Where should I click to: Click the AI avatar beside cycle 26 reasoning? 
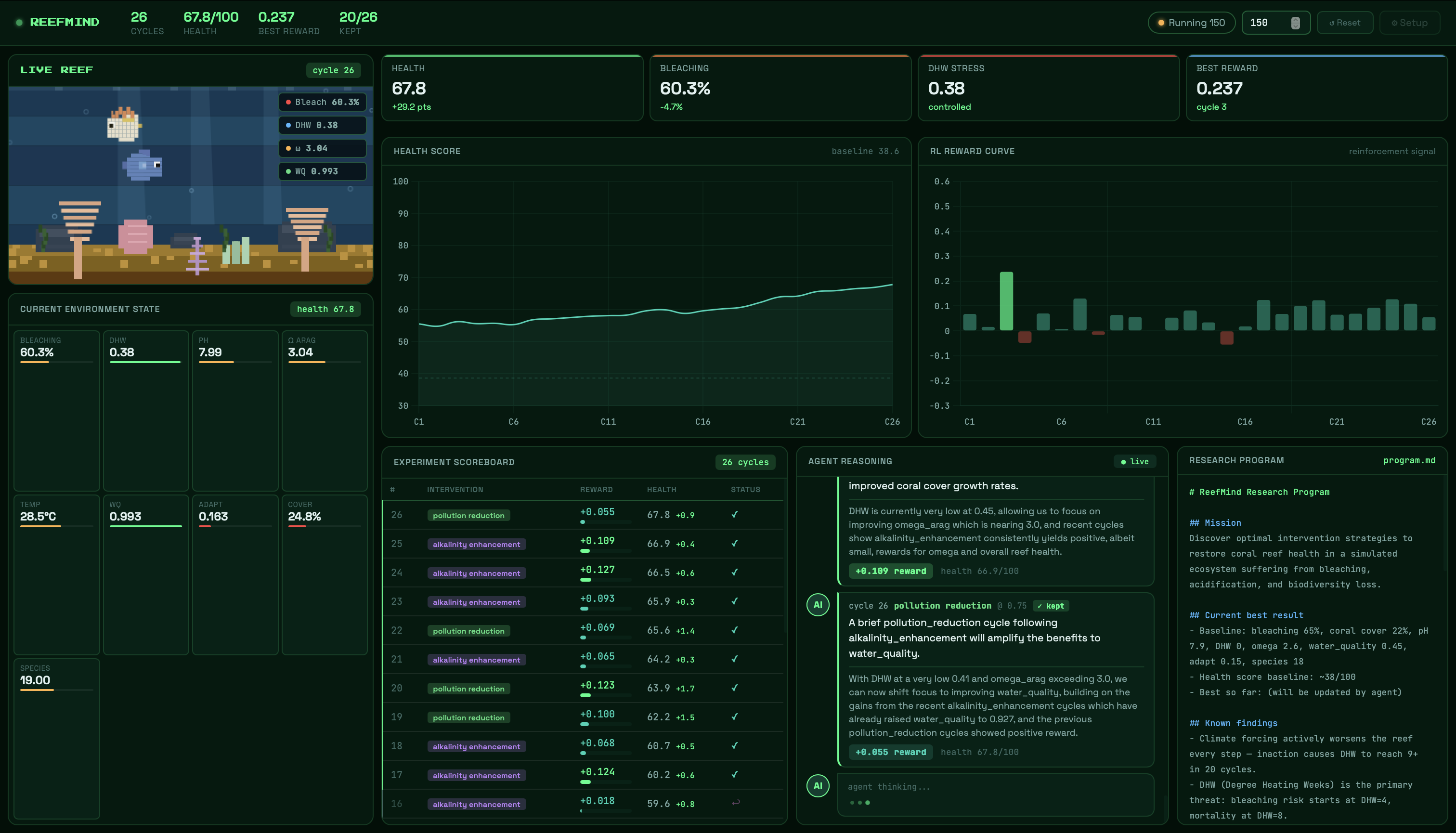(x=818, y=605)
